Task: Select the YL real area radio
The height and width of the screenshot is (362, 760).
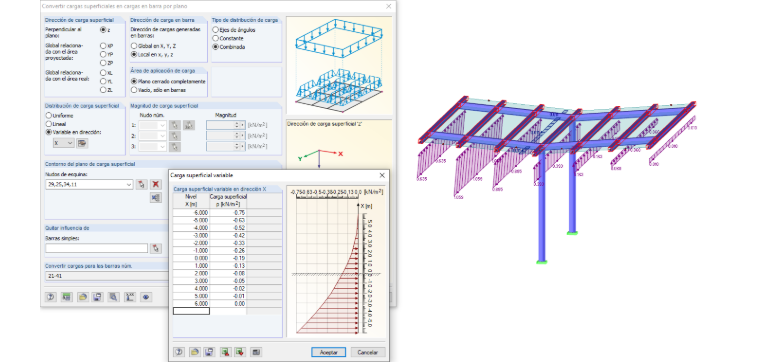Action: coord(103,81)
